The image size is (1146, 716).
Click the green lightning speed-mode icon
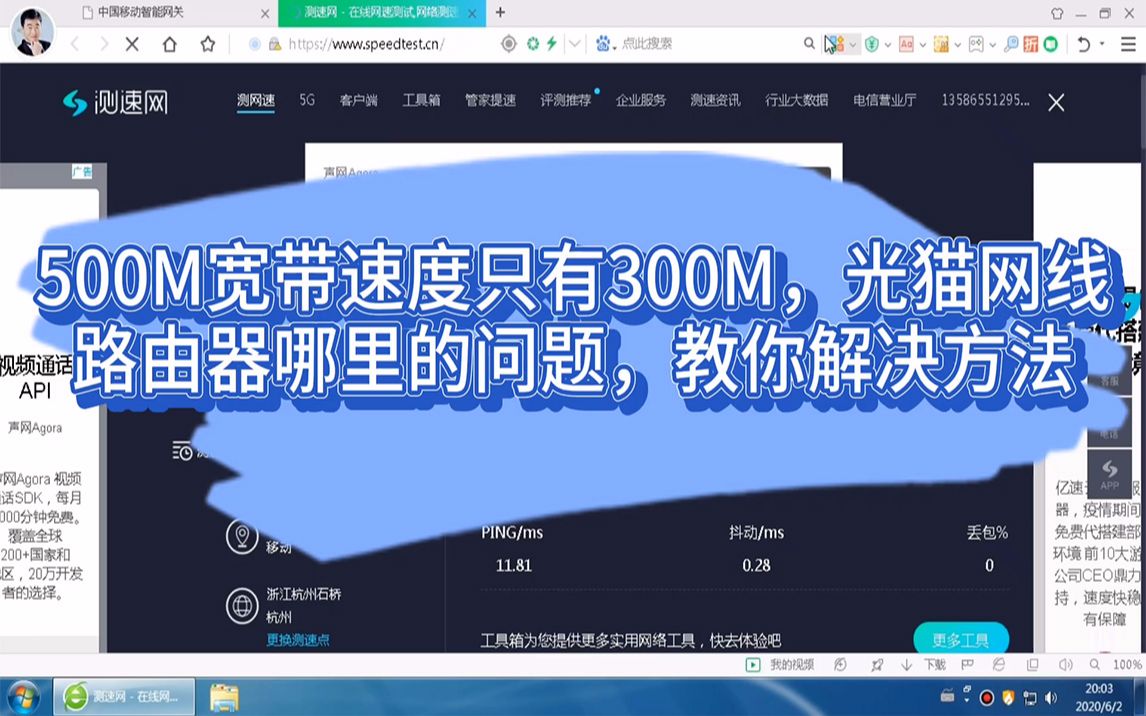click(551, 44)
